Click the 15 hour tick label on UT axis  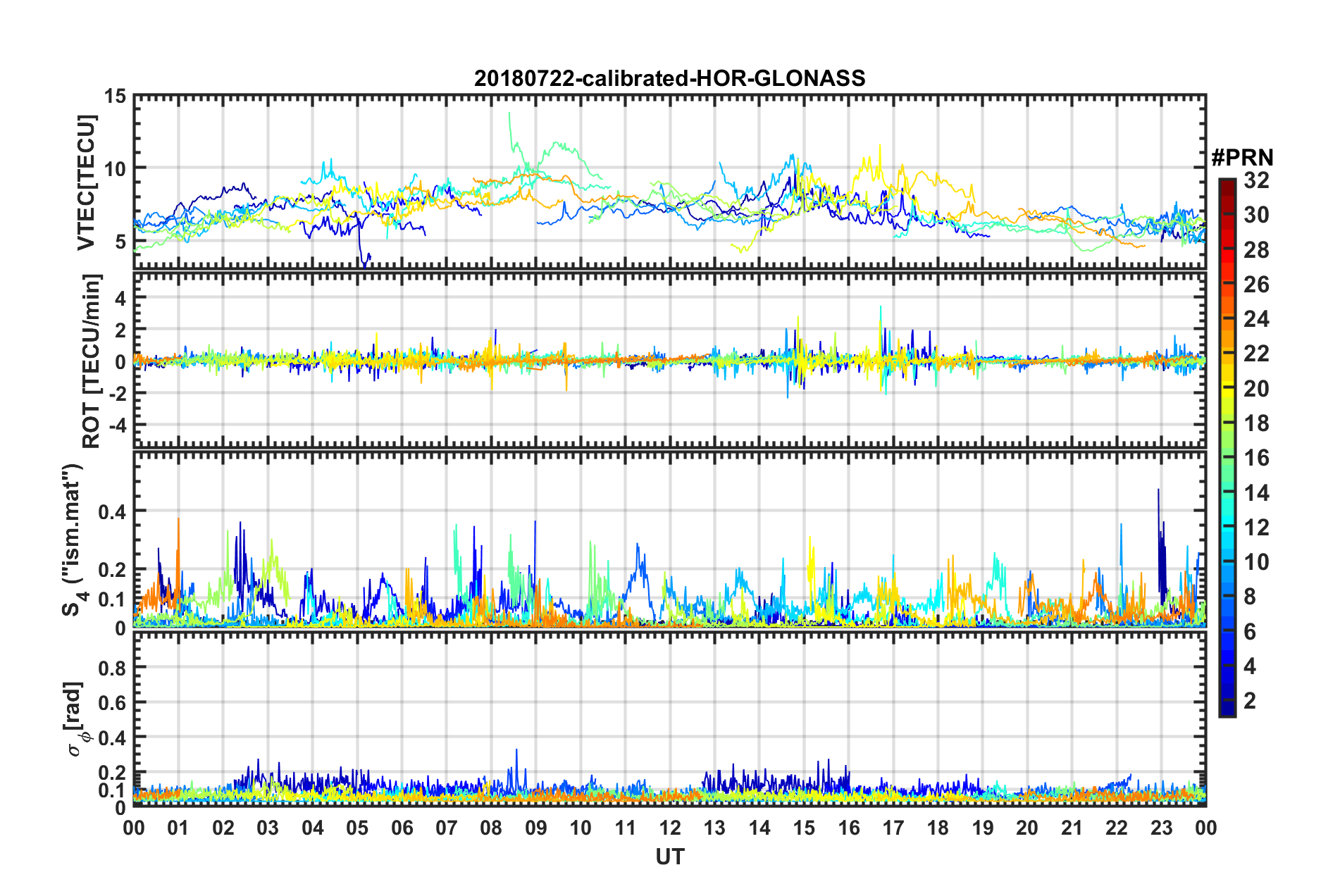point(804,828)
